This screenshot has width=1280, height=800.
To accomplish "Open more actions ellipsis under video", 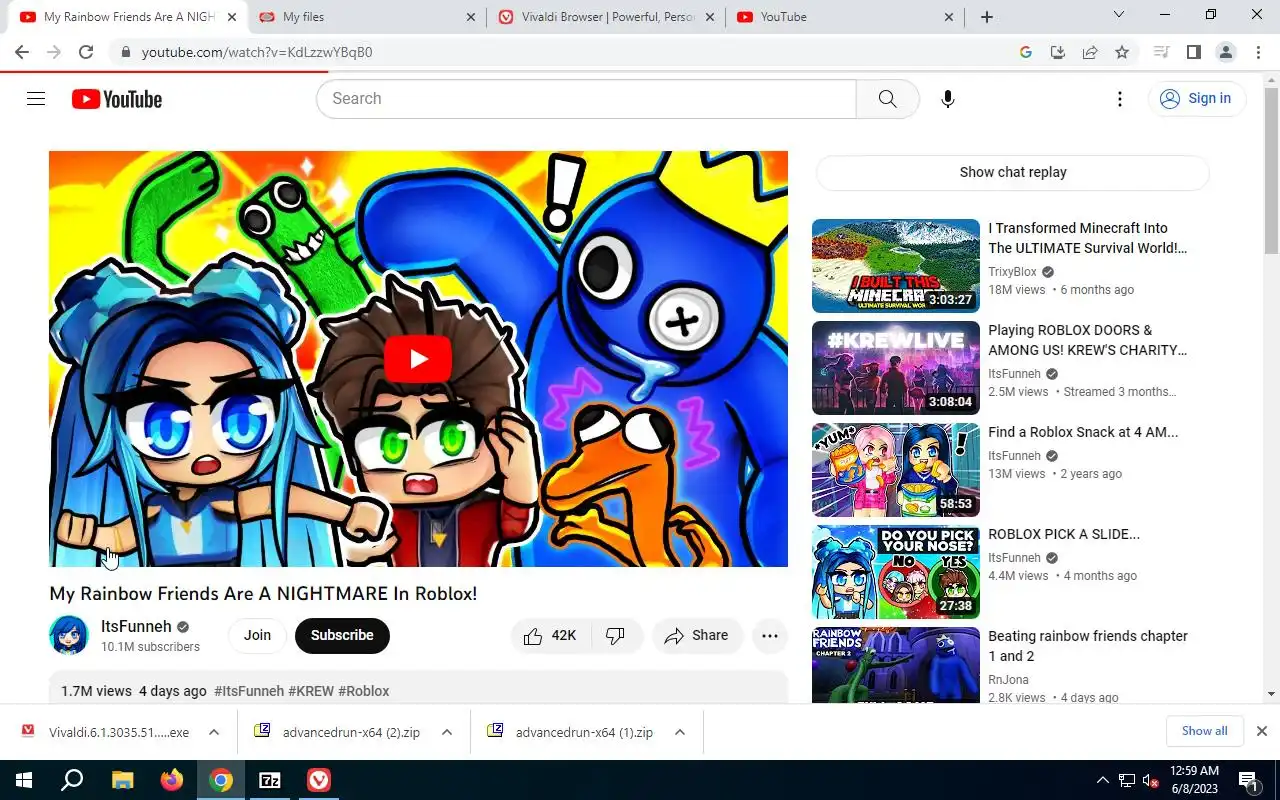I will [x=770, y=636].
